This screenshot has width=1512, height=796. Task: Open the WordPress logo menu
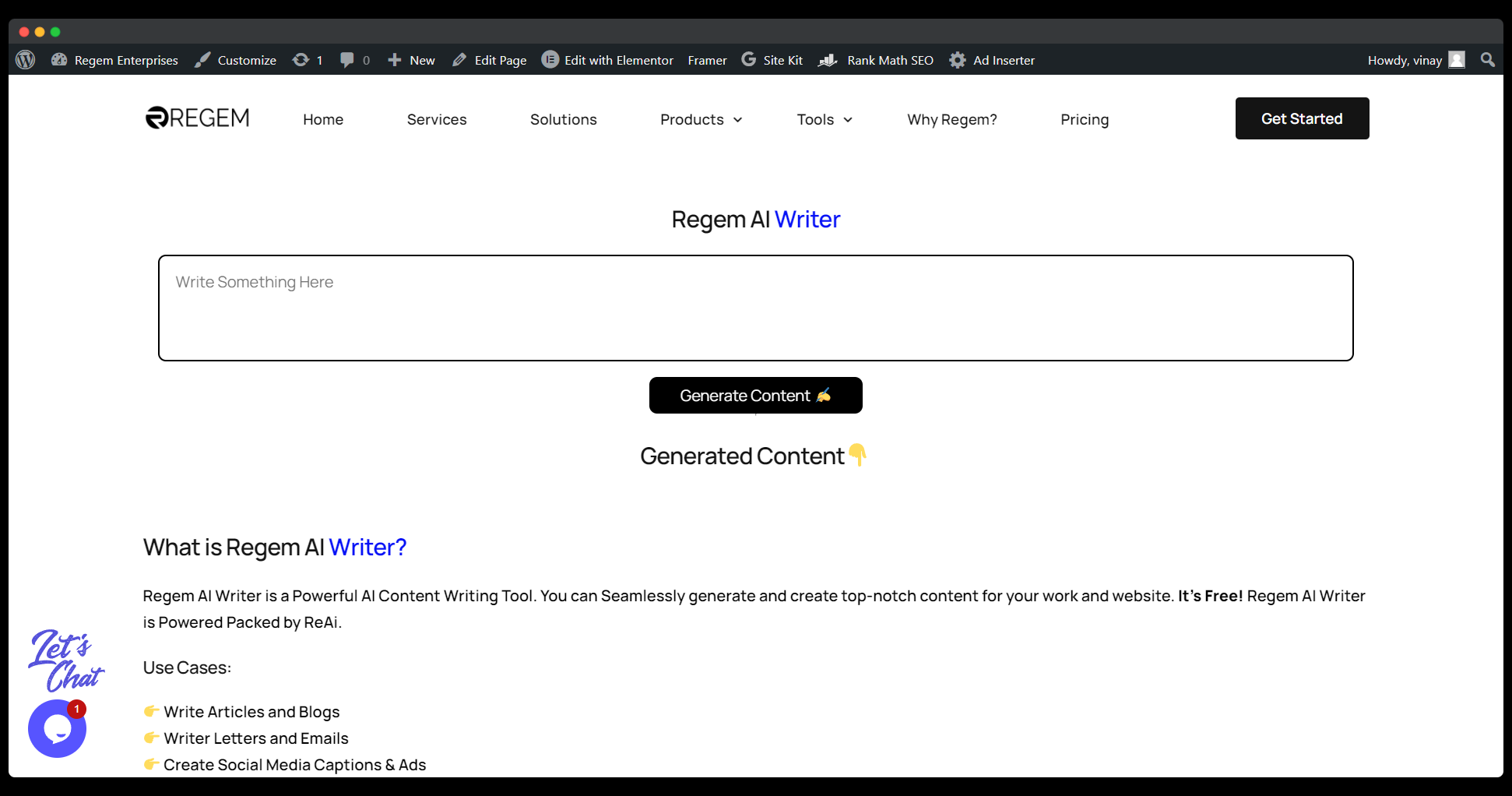click(x=26, y=60)
